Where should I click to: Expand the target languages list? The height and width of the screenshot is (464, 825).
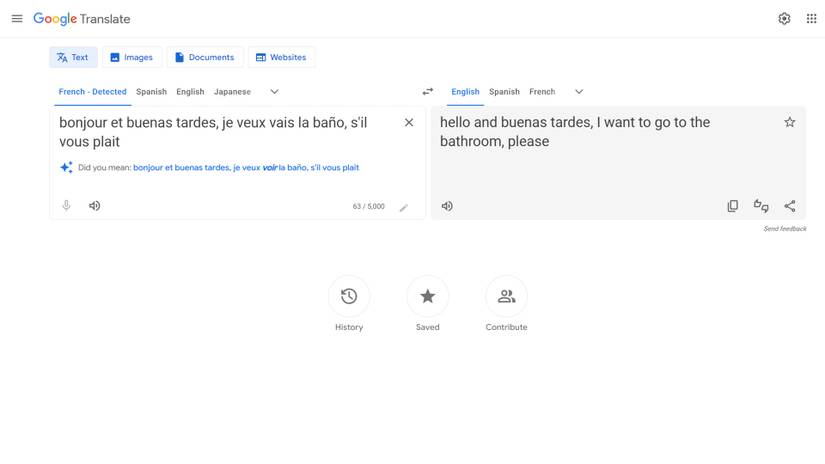click(x=578, y=92)
